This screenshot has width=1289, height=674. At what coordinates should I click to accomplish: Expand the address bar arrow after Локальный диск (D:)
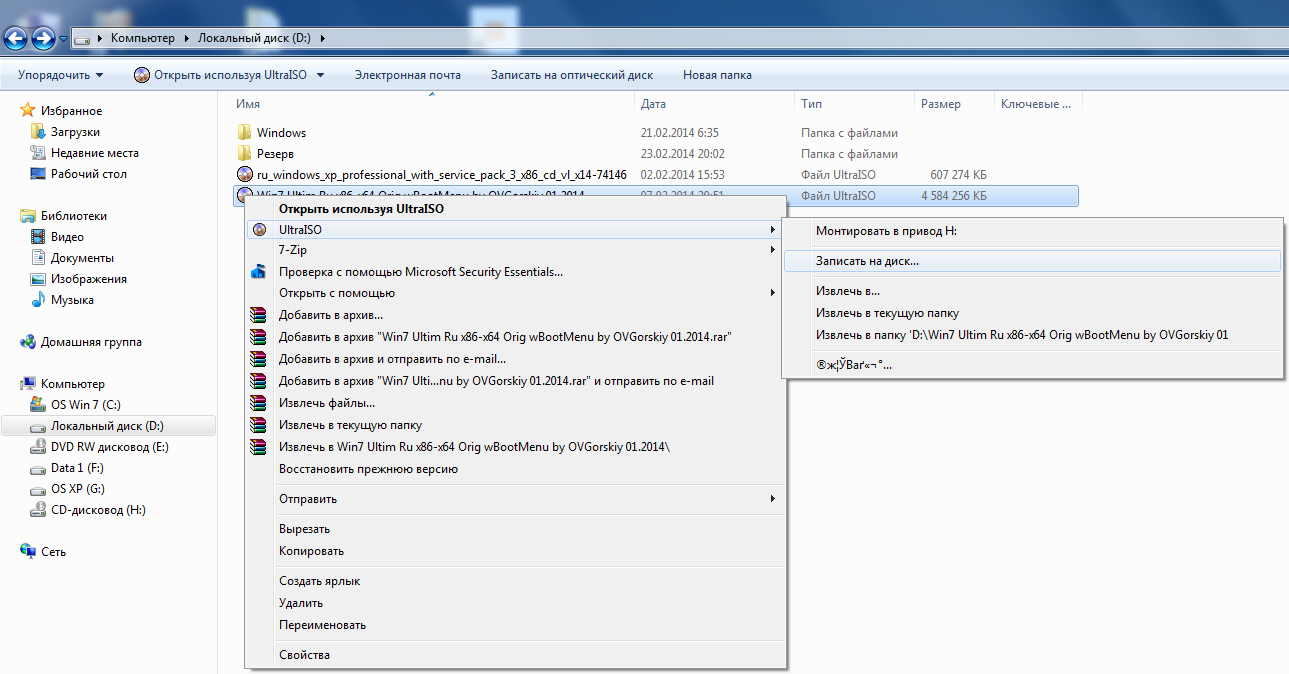(323, 38)
